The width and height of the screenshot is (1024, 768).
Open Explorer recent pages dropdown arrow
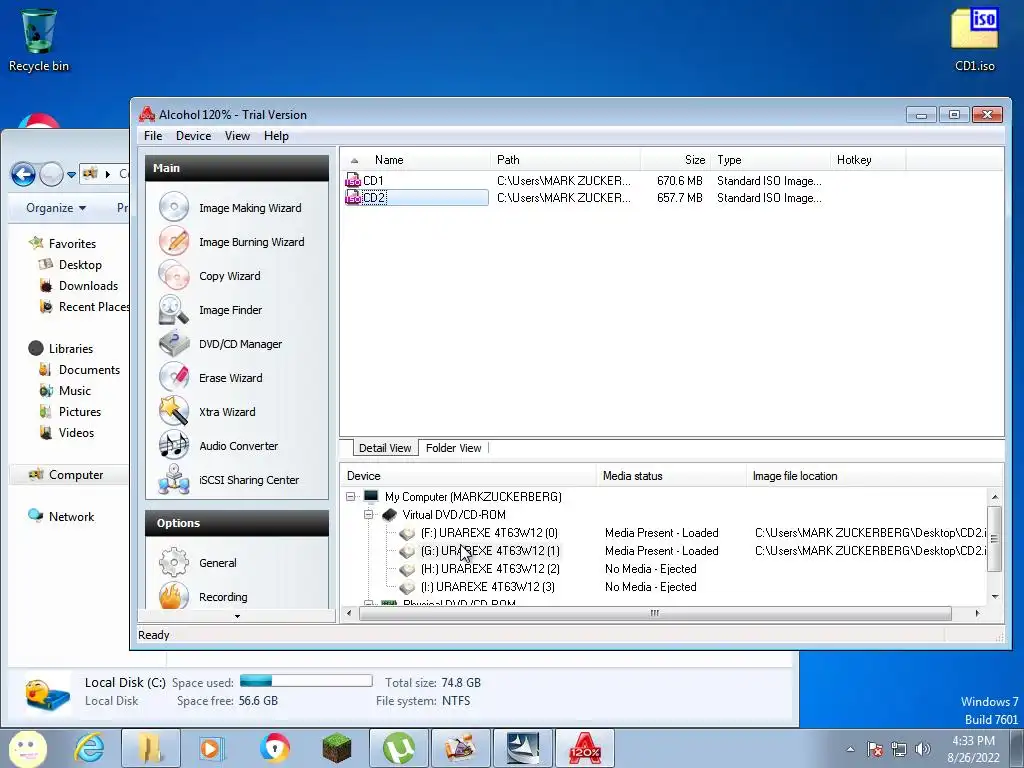tap(71, 174)
